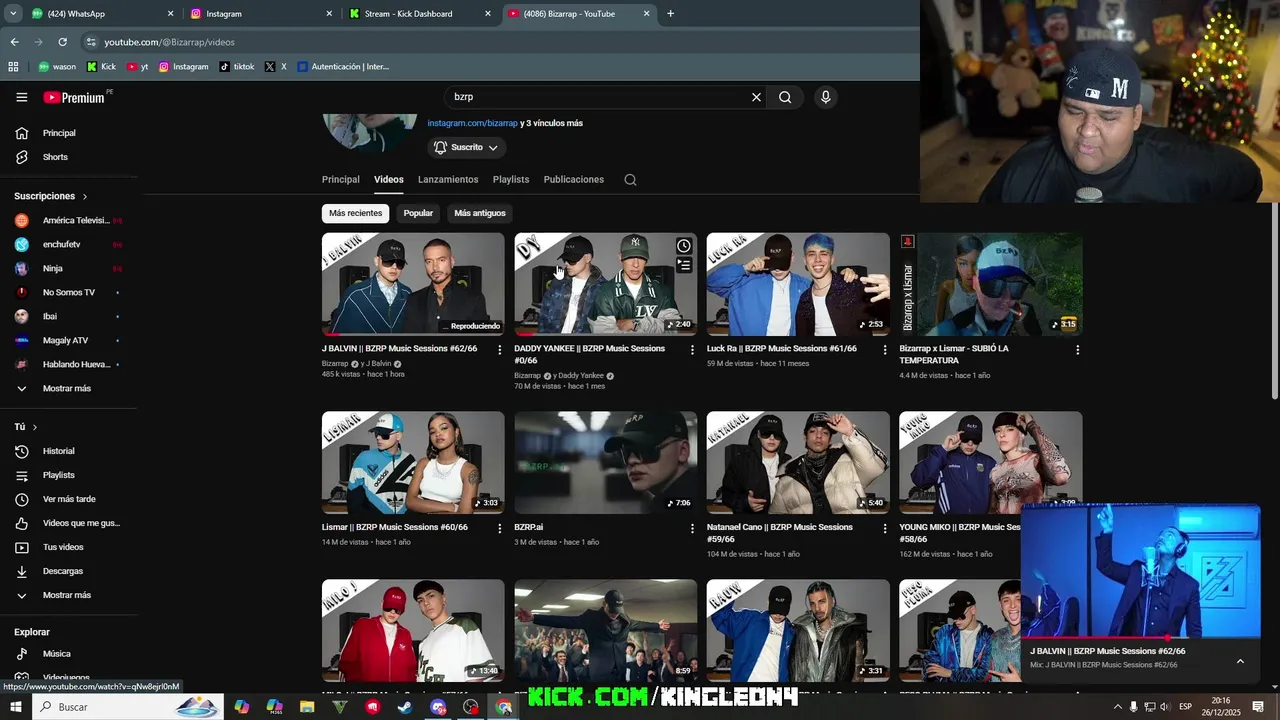This screenshot has height=720, width=1280.
Task: Open instagram.com/bizarrap link
Action: (x=473, y=123)
